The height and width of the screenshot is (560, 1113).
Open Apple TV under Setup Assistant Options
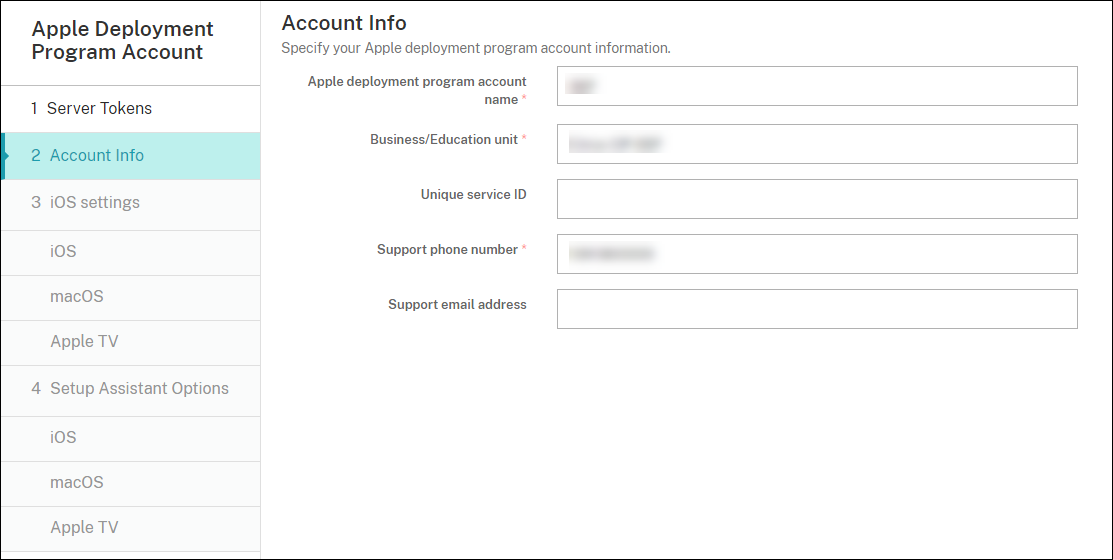[84, 527]
